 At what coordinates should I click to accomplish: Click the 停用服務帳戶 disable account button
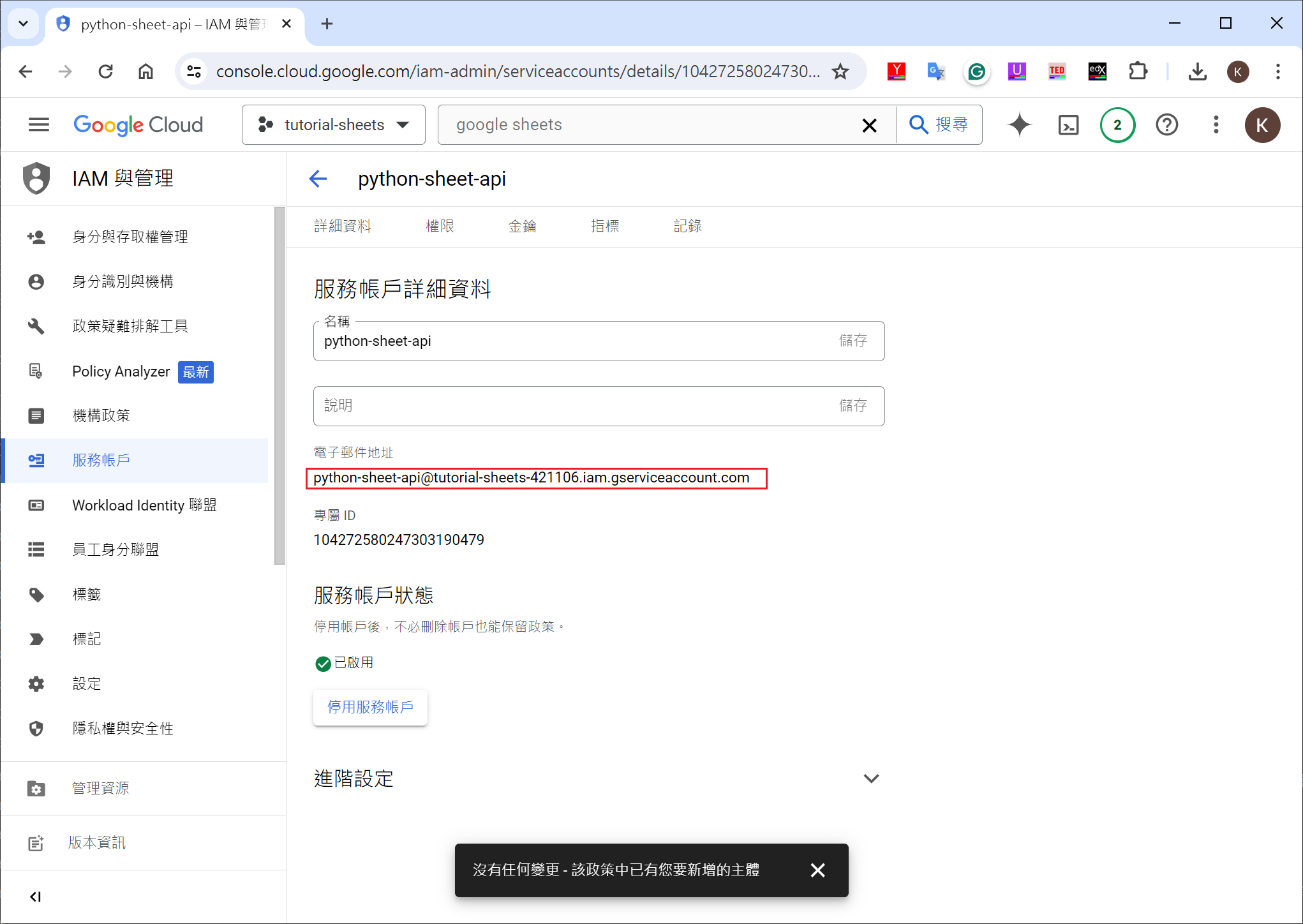(370, 707)
